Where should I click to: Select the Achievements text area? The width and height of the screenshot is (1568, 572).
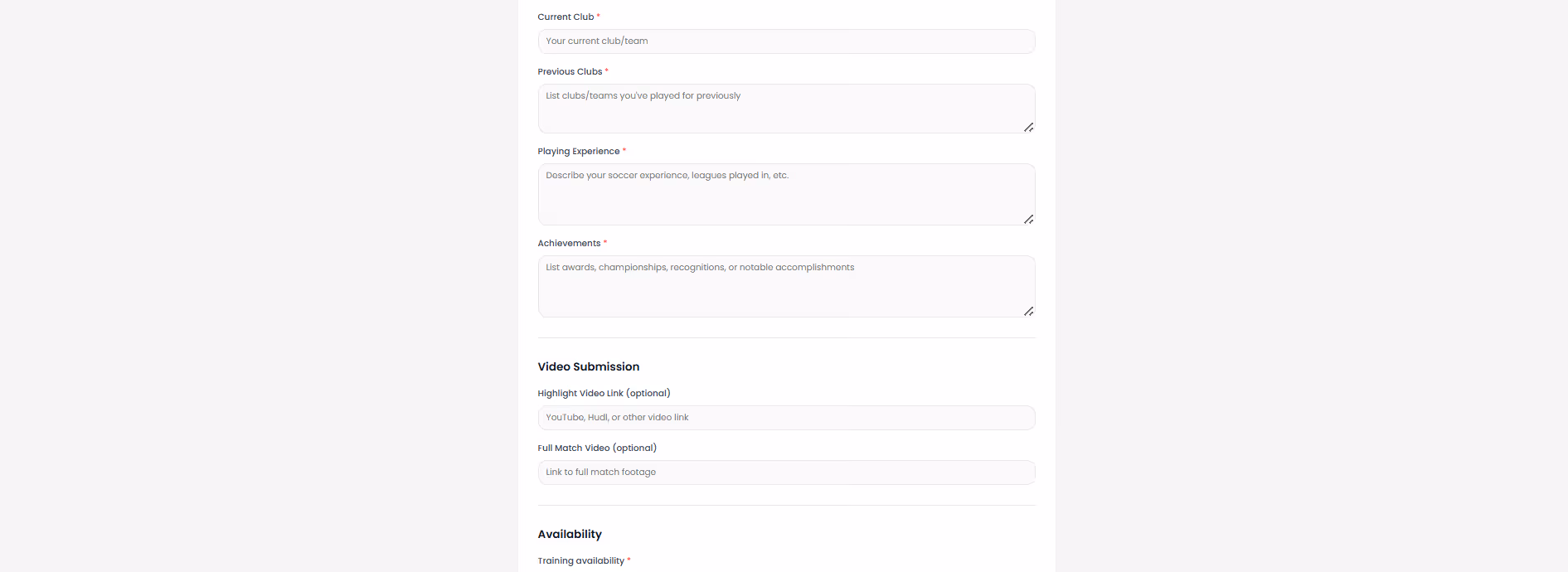[x=786, y=286]
